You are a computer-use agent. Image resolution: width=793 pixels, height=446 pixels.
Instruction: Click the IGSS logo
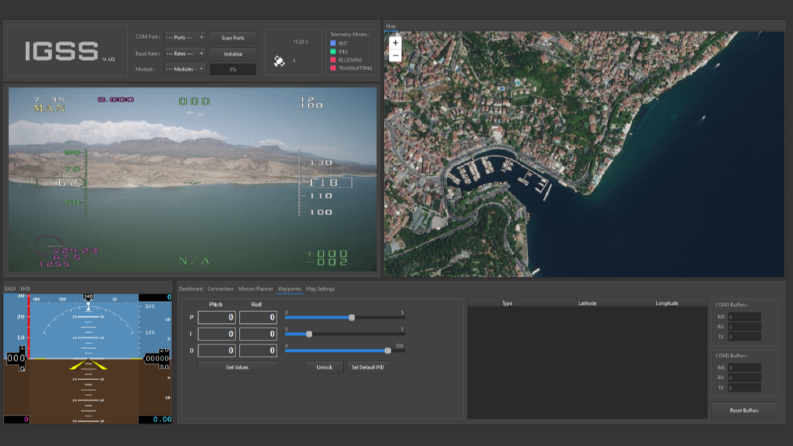(62, 51)
